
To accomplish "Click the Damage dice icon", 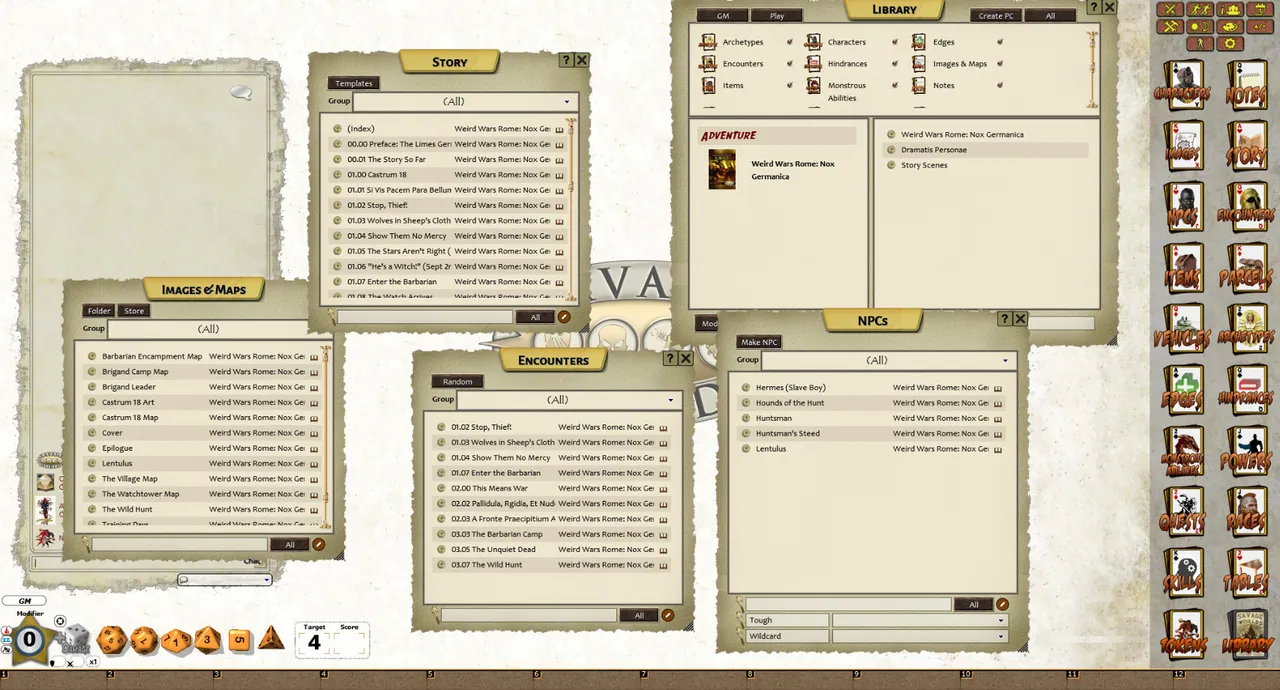I will pyautogui.click(x=76, y=640).
